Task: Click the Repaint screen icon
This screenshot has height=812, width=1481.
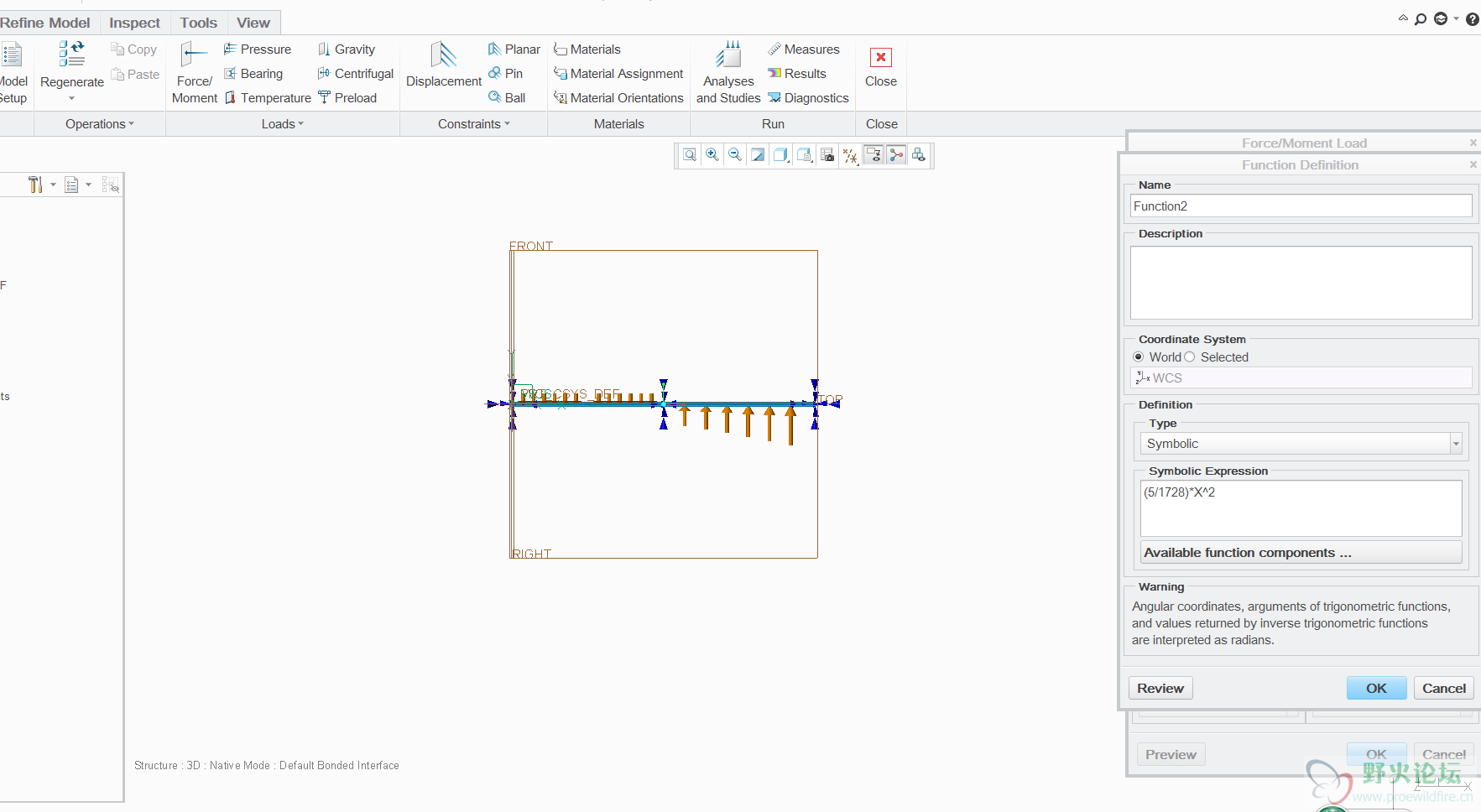Action: [758, 155]
